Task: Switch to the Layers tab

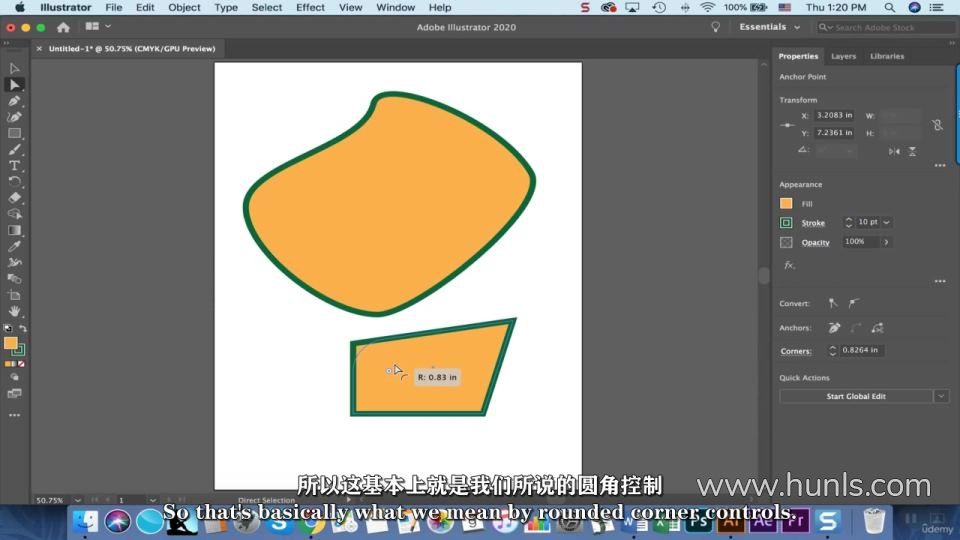Action: tap(843, 56)
